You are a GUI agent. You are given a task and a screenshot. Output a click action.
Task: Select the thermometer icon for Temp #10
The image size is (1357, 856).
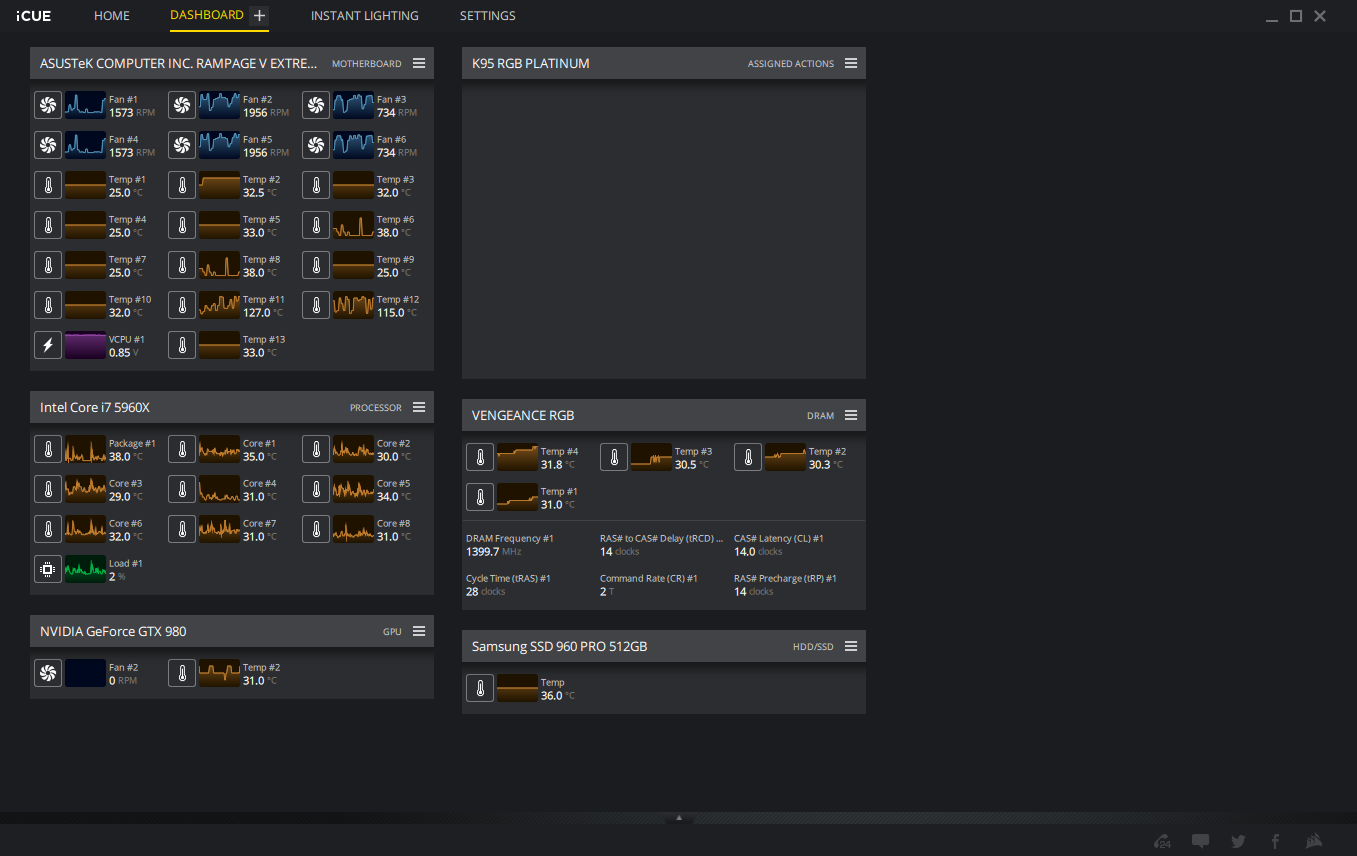(48, 306)
